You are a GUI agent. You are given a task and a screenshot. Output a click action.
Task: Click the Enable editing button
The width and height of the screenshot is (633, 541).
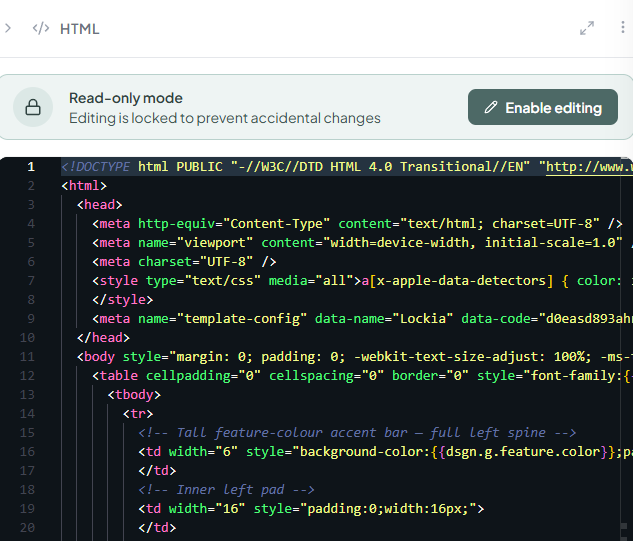(x=543, y=107)
